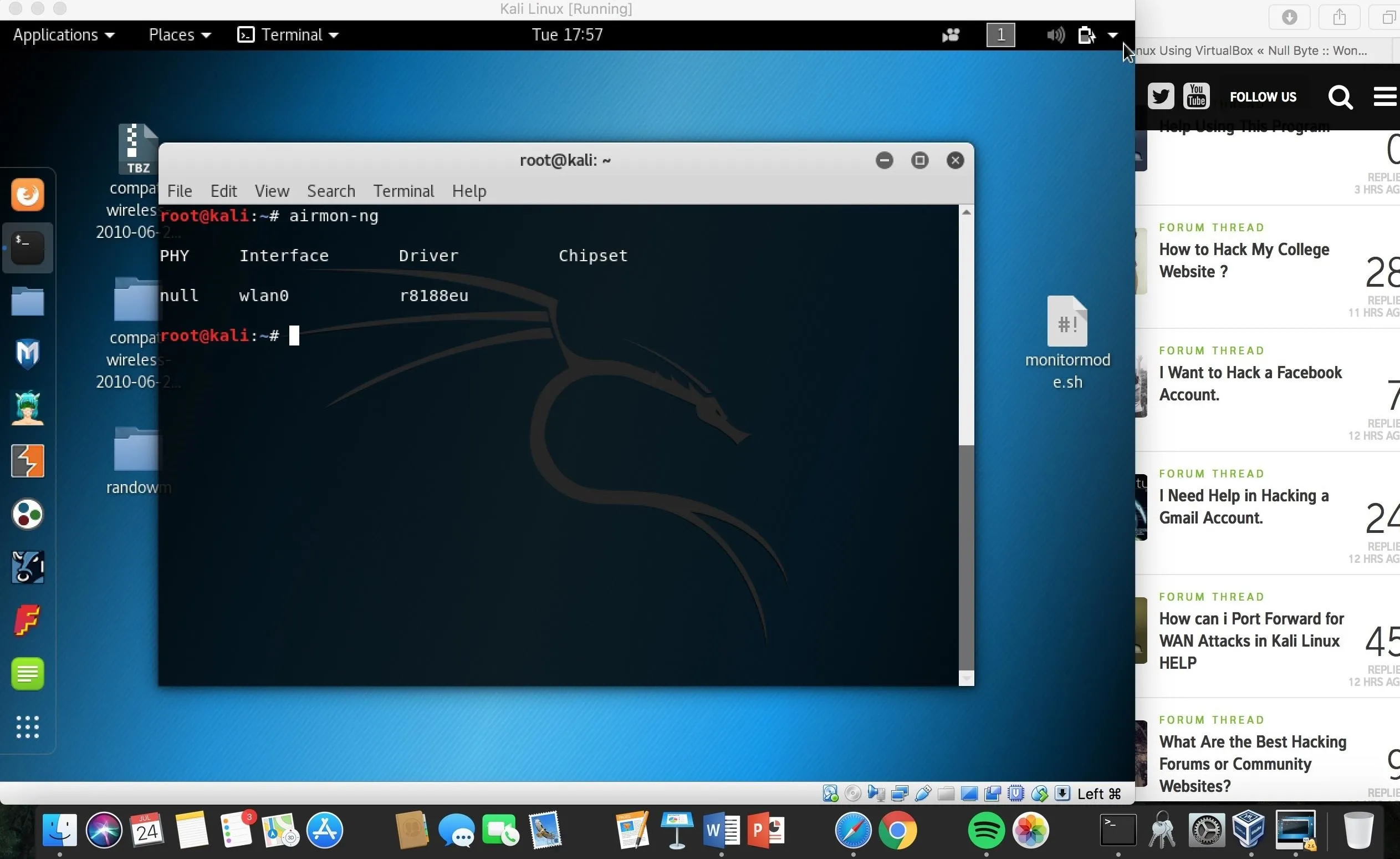The width and height of the screenshot is (1400, 859).
Task: Expand the Applications menu
Action: (x=64, y=35)
